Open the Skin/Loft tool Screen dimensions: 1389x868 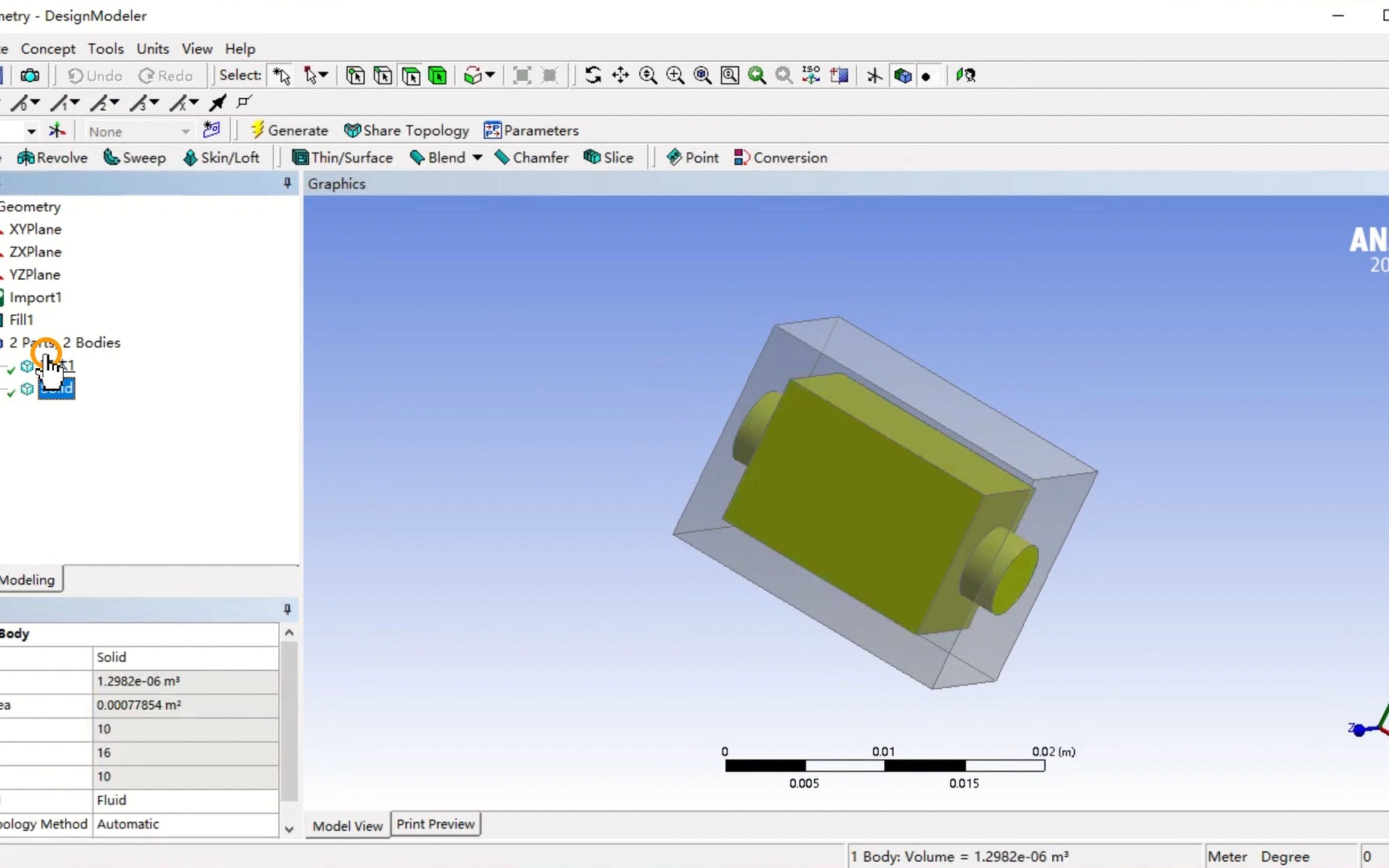pyautogui.click(x=222, y=157)
